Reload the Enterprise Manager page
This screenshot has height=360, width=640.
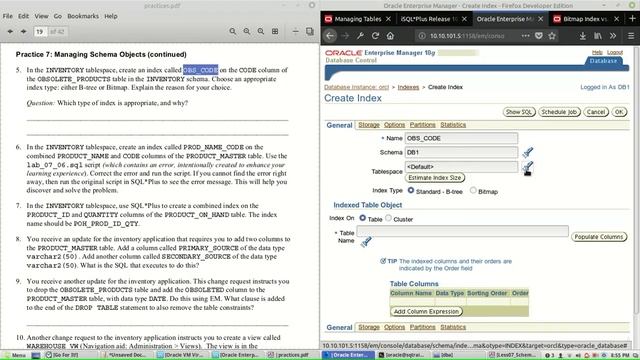pos(375,36)
